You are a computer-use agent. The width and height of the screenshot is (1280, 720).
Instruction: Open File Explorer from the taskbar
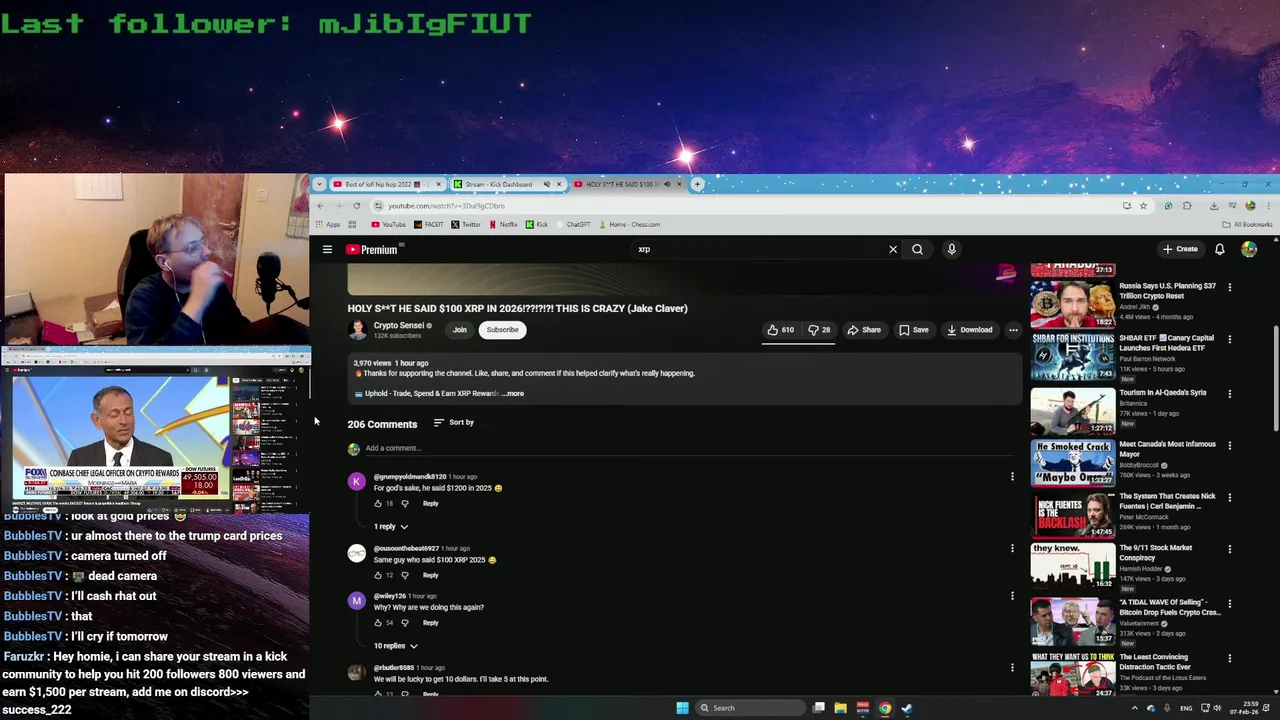(840, 708)
